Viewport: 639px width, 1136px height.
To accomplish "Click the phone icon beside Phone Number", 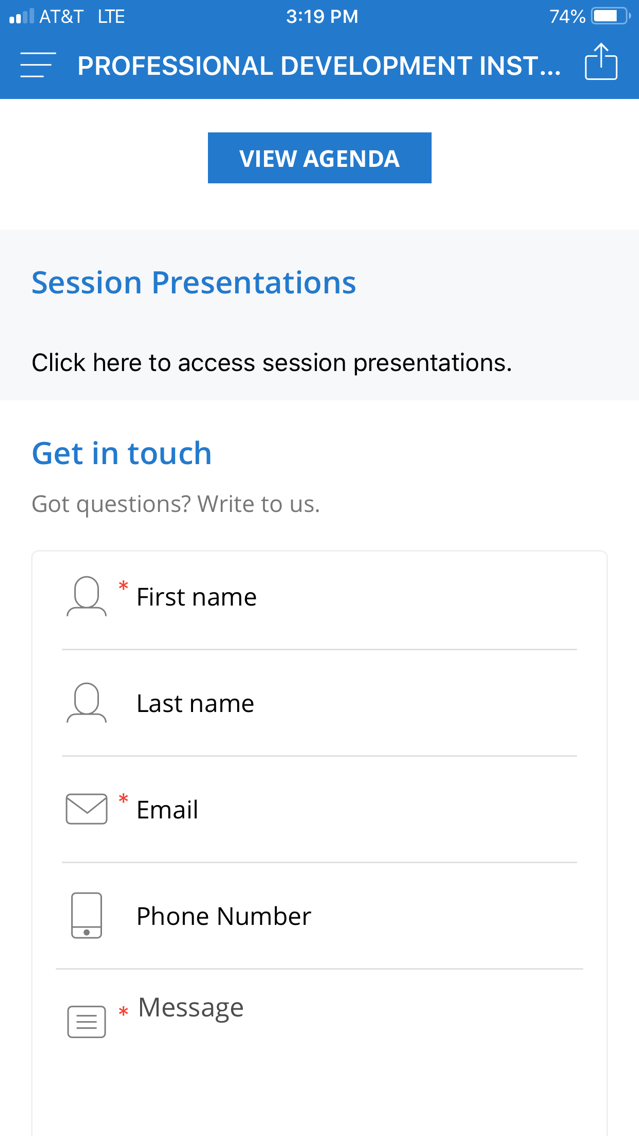I will pos(86,916).
